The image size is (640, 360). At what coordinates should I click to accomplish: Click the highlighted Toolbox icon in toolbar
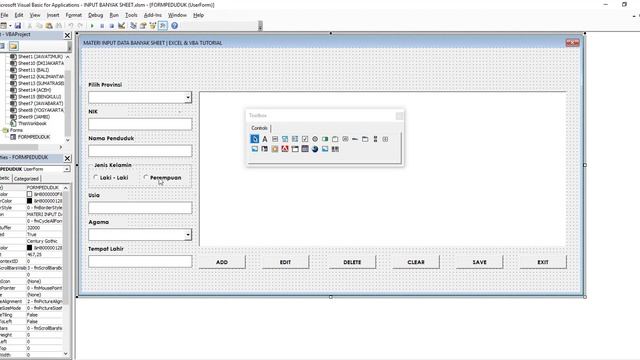coord(163,26)
